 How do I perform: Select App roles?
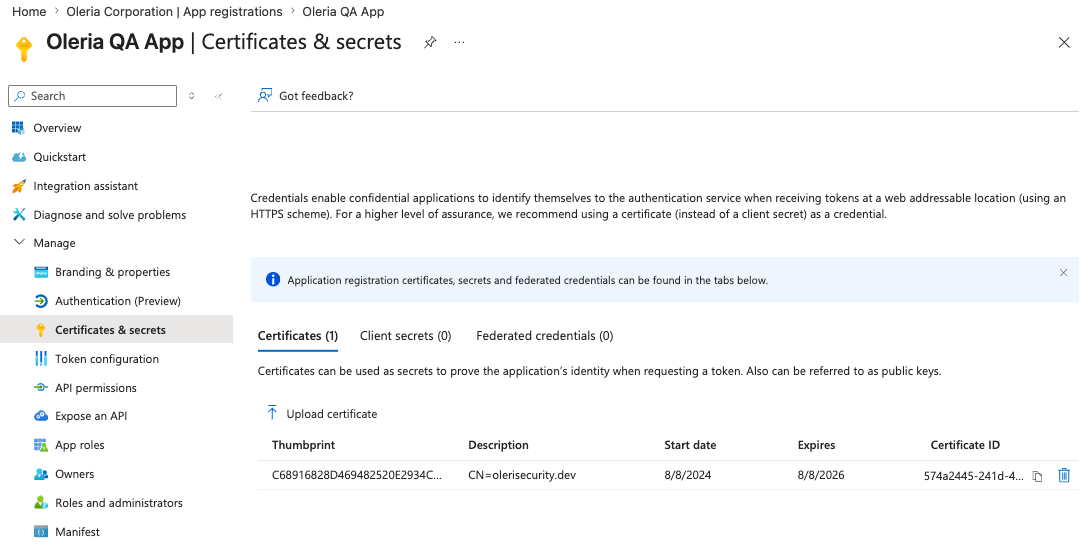click(79, 445)
